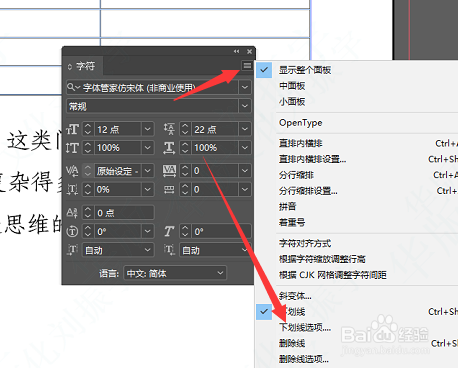
Task: Choose 小面板 from the menu
Action: pos(292,101)
